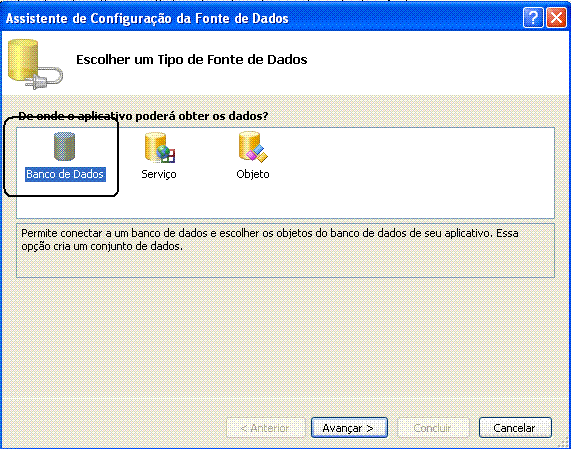
Task: Go forward with Avançar button
Action: (349, 428)
